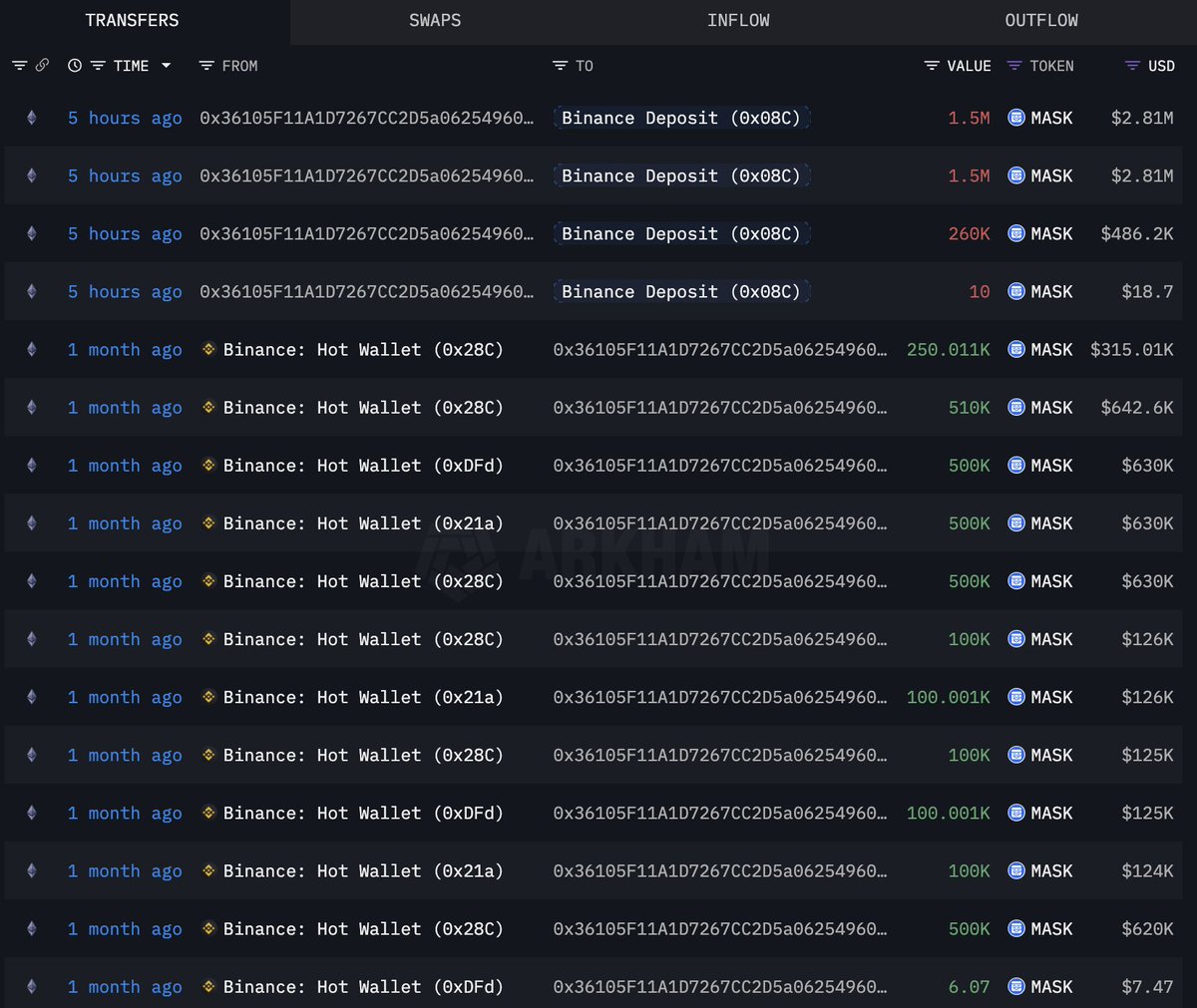Open Binance Deposit (0x08C) on 260K row
Image resolution: width=1197 pixels, height=1008 pixels.
(681, 233)
